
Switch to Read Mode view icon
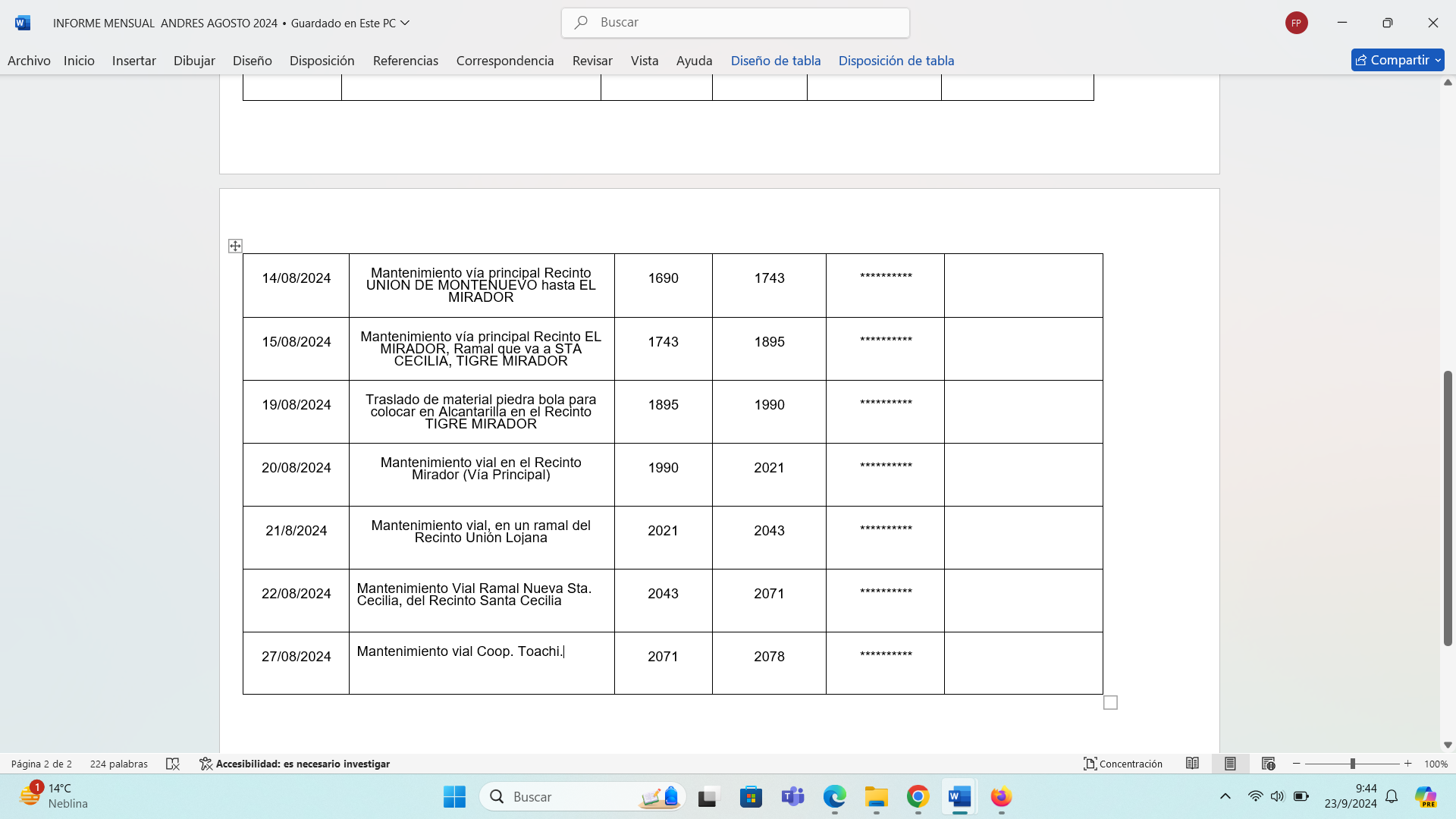1192,764
